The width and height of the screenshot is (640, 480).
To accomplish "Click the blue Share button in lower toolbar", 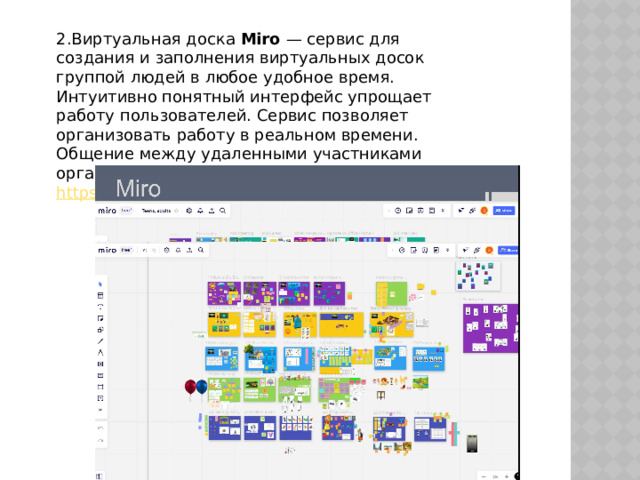I will click(x=509, y=250).
